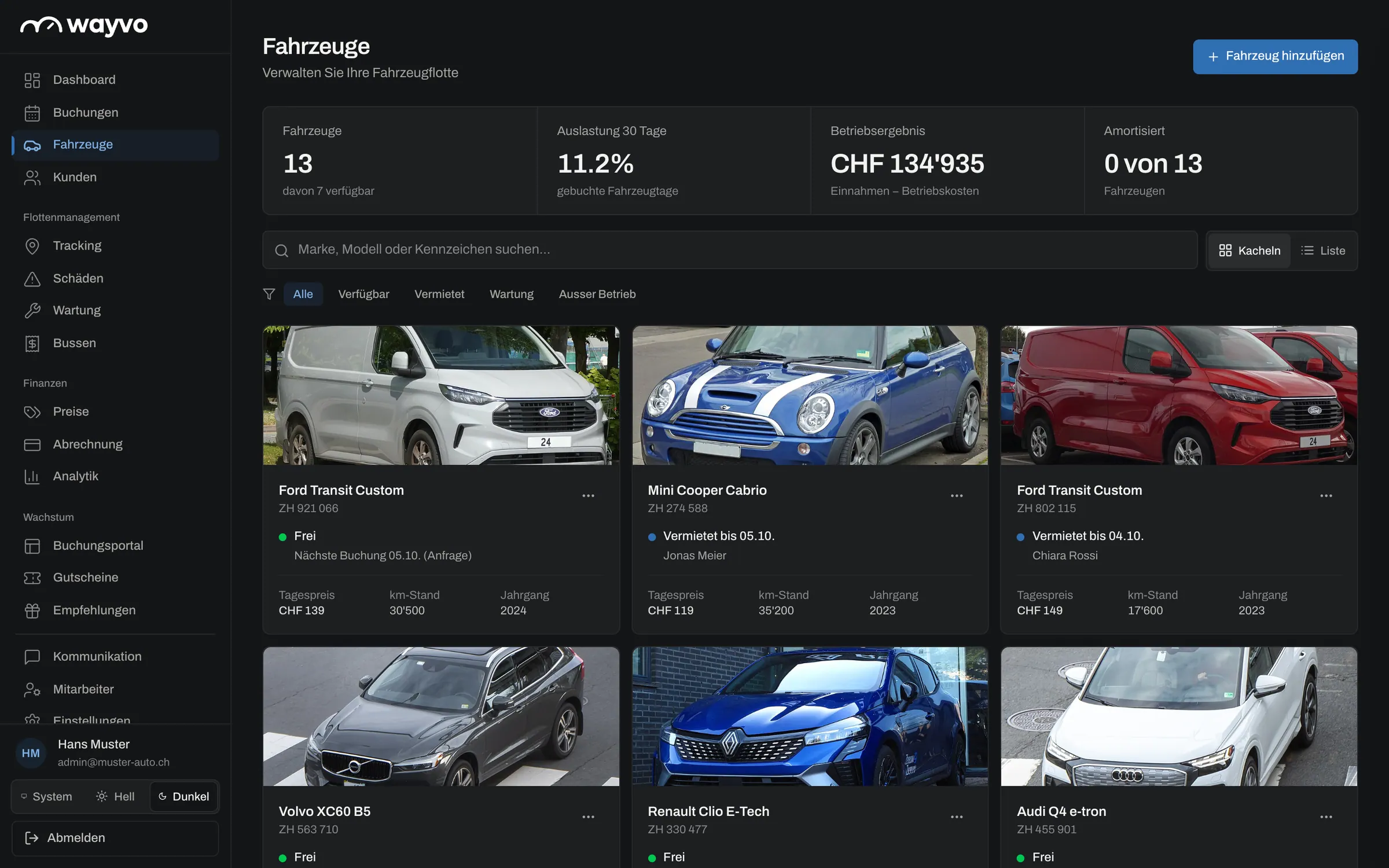The width and height of the screenshot is (1389, 868).
Task: Filter vehicles by Verfügbar
Action: 364,295
